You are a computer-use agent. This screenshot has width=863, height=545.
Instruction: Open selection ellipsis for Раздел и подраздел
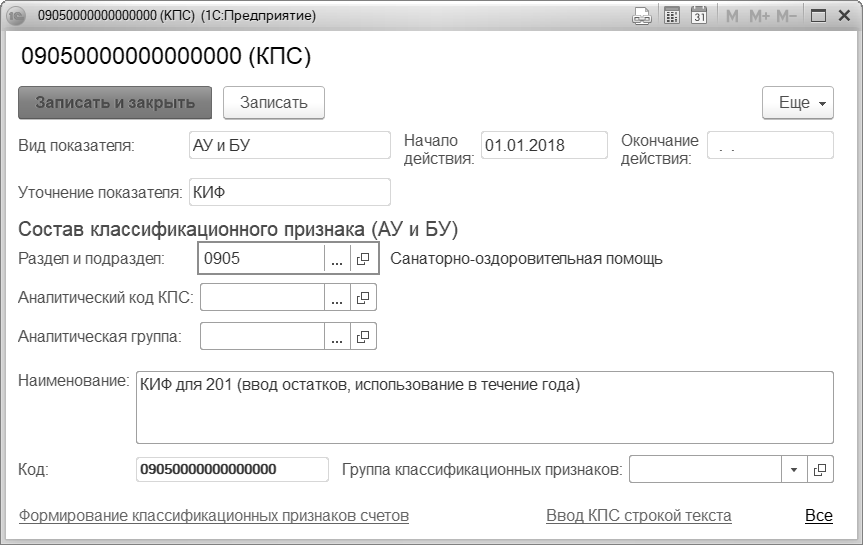337,259
